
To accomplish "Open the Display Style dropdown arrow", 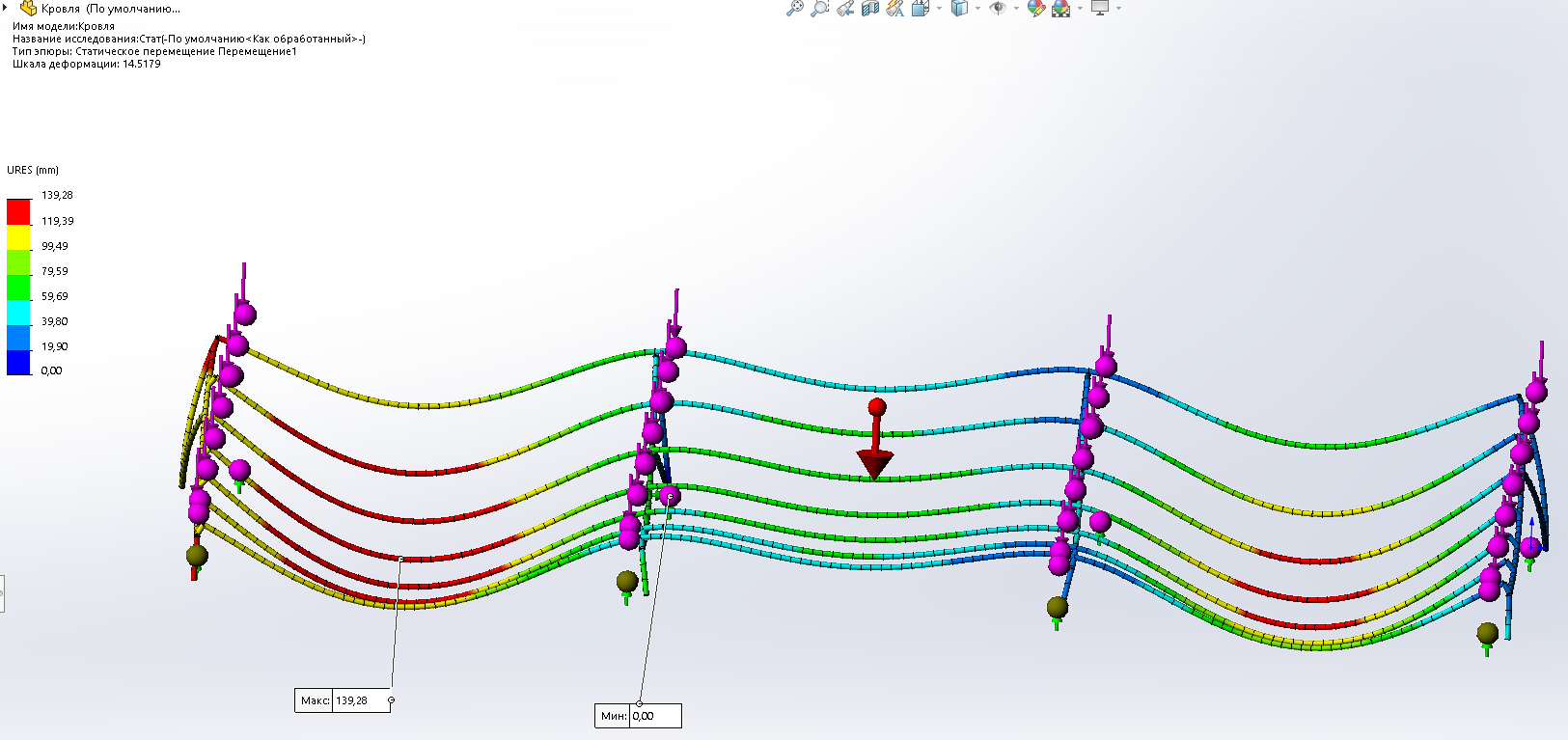I will [977, 9].
